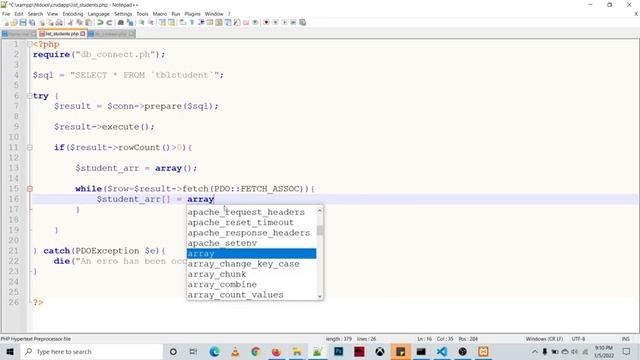Pick 'array_combine' from autocomplete suggestions
This screenshot has height=360, width=640.
251,284
